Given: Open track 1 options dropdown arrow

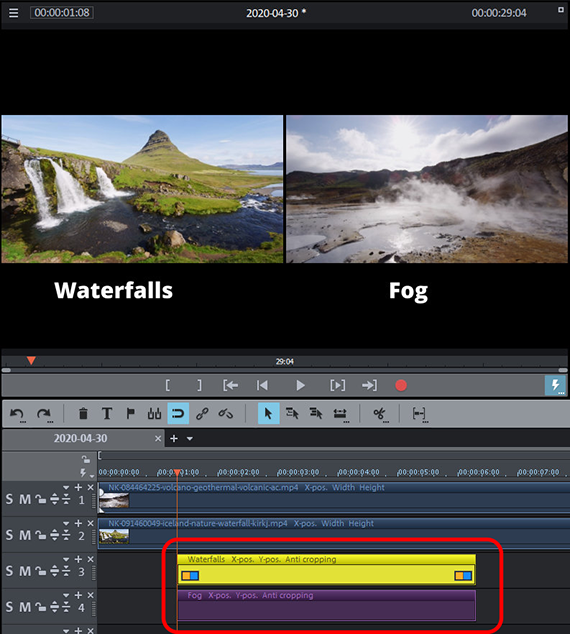Looking at the screenshot, I should pos(66,488).
